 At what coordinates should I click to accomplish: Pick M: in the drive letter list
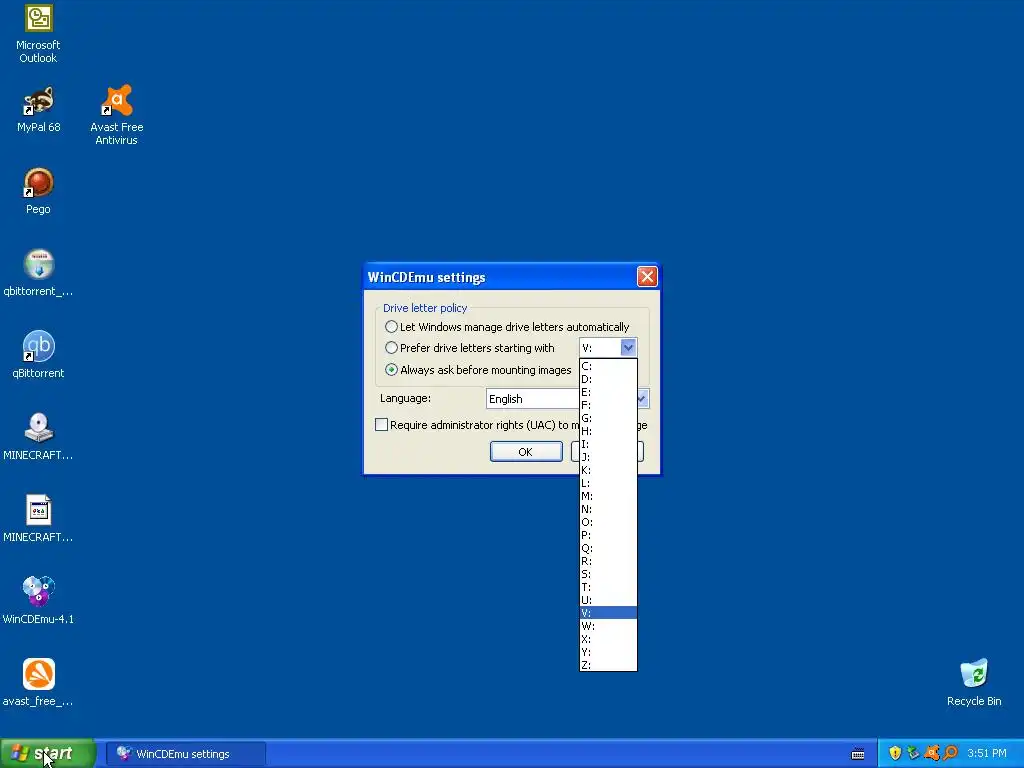click(608, 496)
